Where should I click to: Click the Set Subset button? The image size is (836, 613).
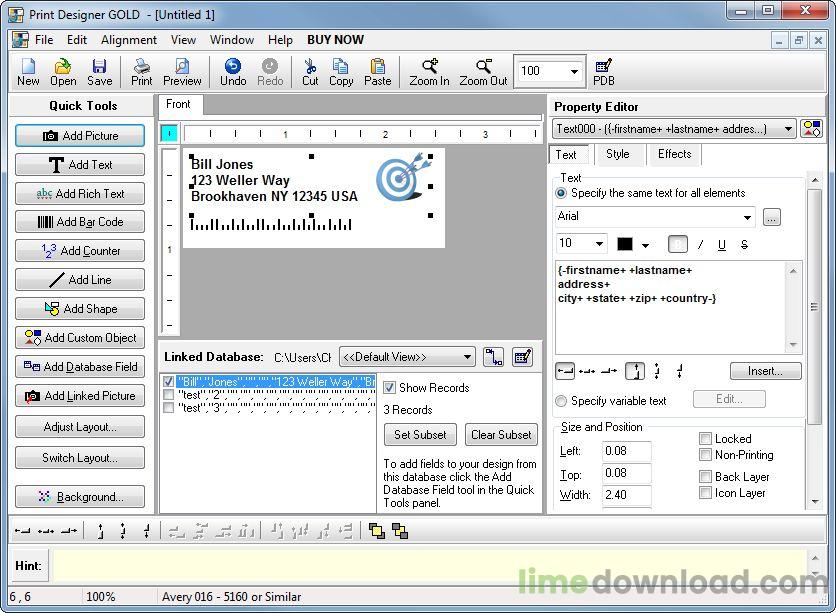pyautogui.click(x=420, y=435)
